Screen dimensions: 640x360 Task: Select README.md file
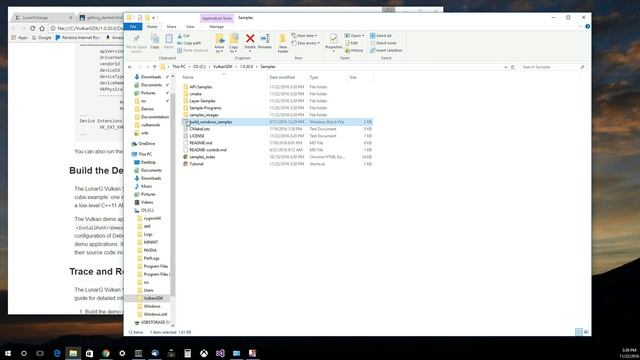tap(200, 143)
